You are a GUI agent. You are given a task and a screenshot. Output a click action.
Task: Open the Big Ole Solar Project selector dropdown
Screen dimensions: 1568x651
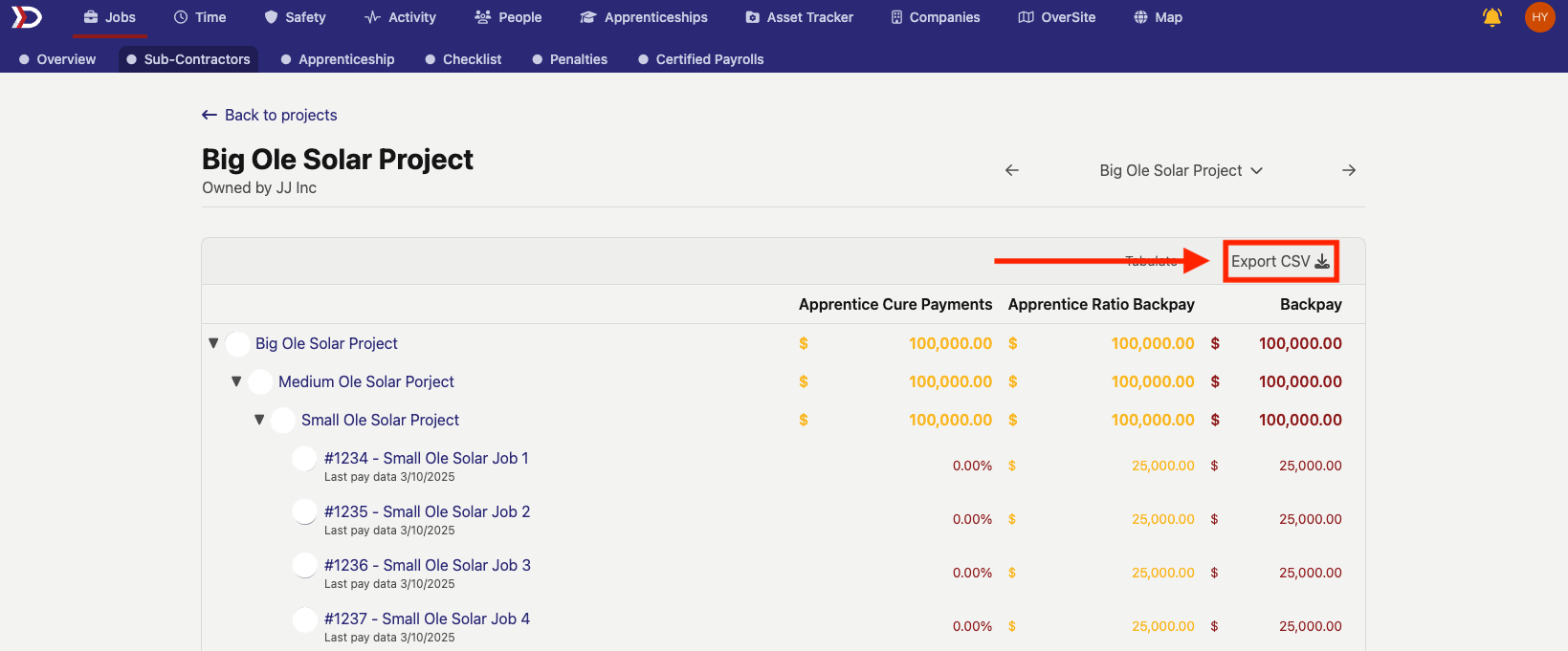(1181, 170)
